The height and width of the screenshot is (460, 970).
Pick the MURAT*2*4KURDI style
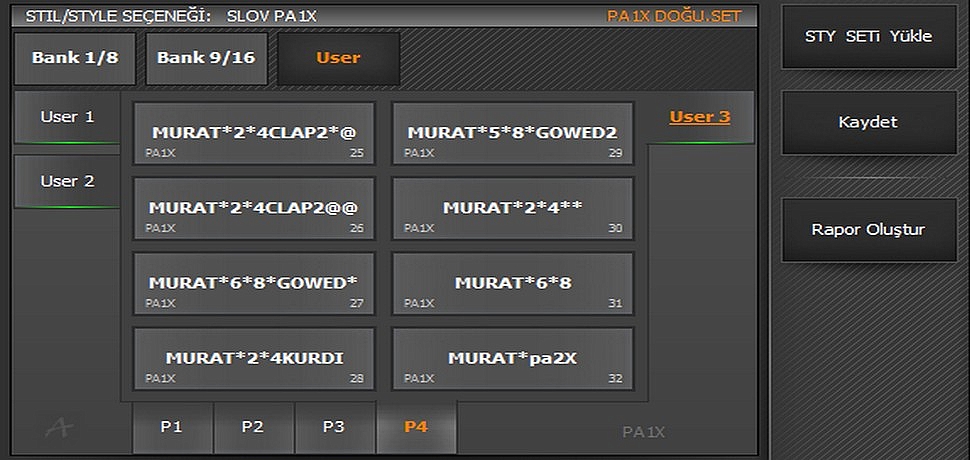254,359
